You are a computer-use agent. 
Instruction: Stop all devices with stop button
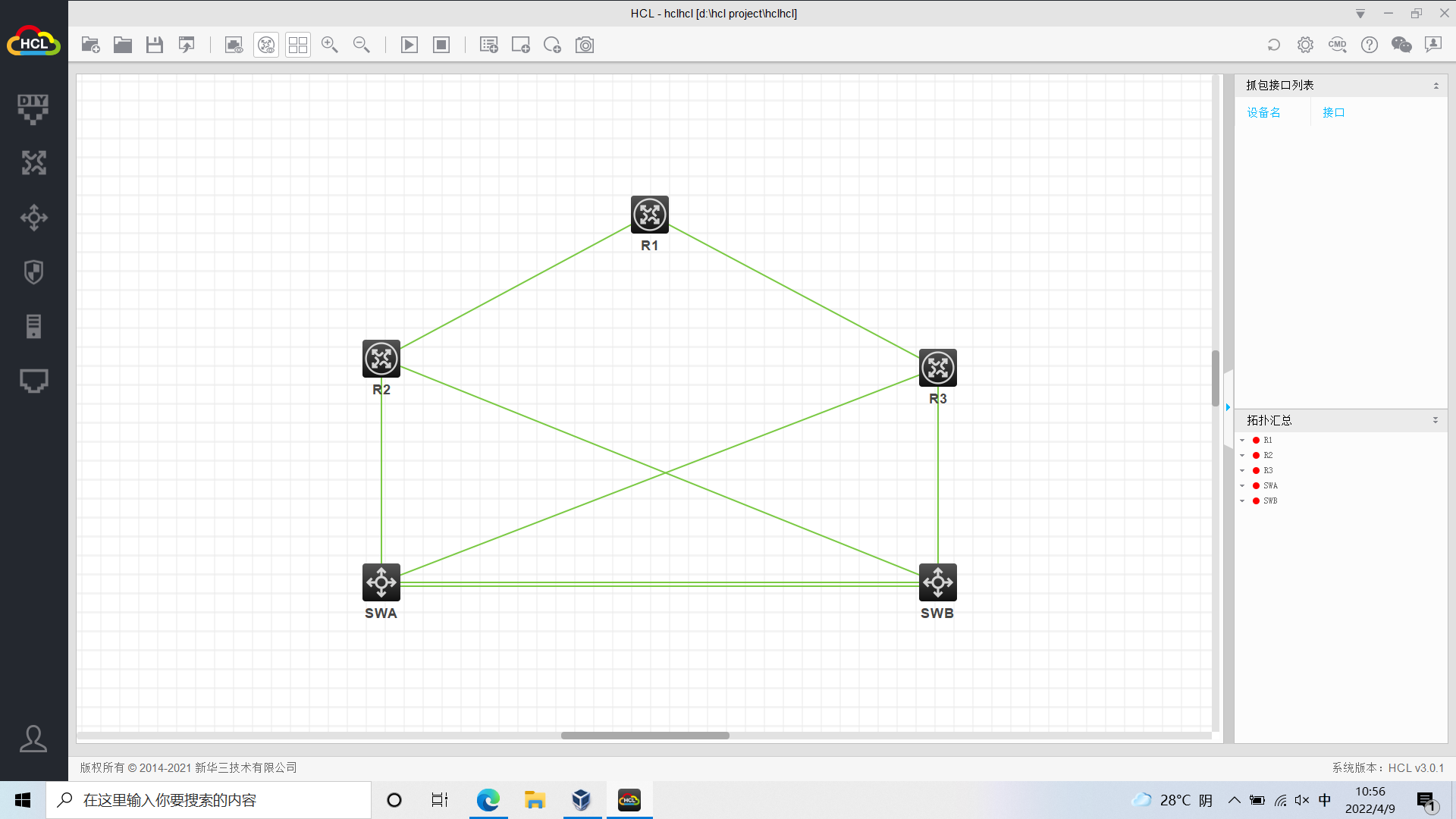(x=441, y=45)
